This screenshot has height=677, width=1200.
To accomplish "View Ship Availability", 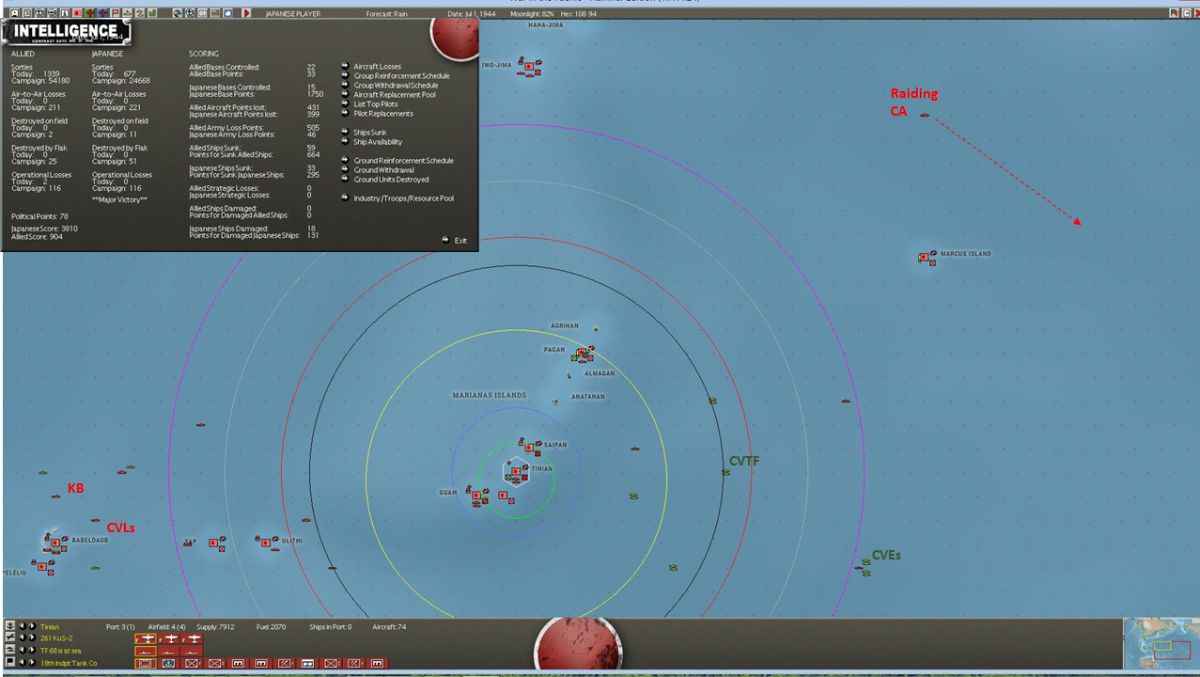I will click(x=371, y=142).
